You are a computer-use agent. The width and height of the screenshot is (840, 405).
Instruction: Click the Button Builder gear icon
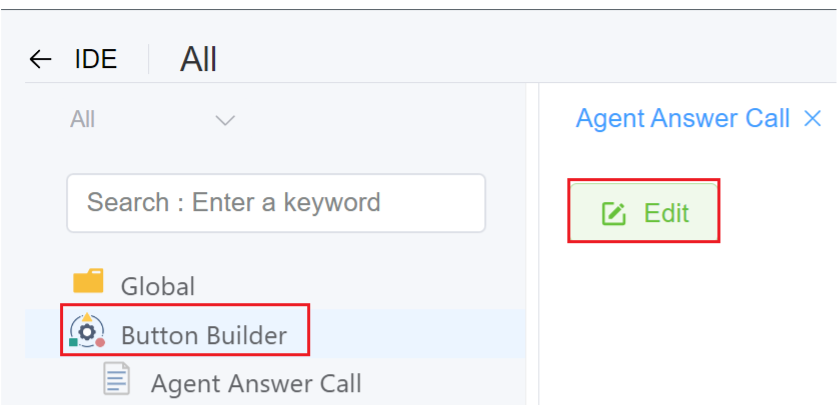(87, 331)
